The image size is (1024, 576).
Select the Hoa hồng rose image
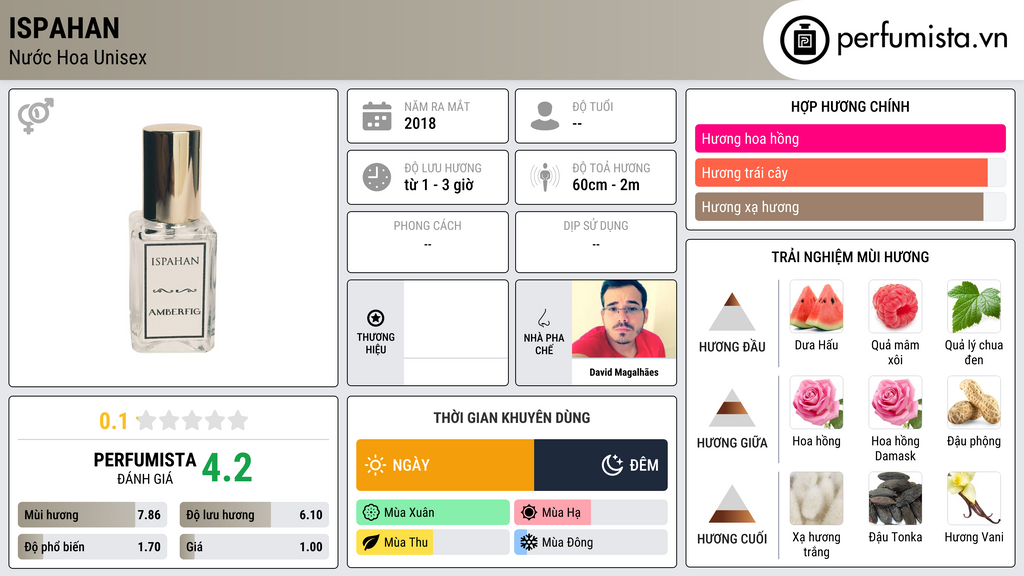tap(816, 402)
